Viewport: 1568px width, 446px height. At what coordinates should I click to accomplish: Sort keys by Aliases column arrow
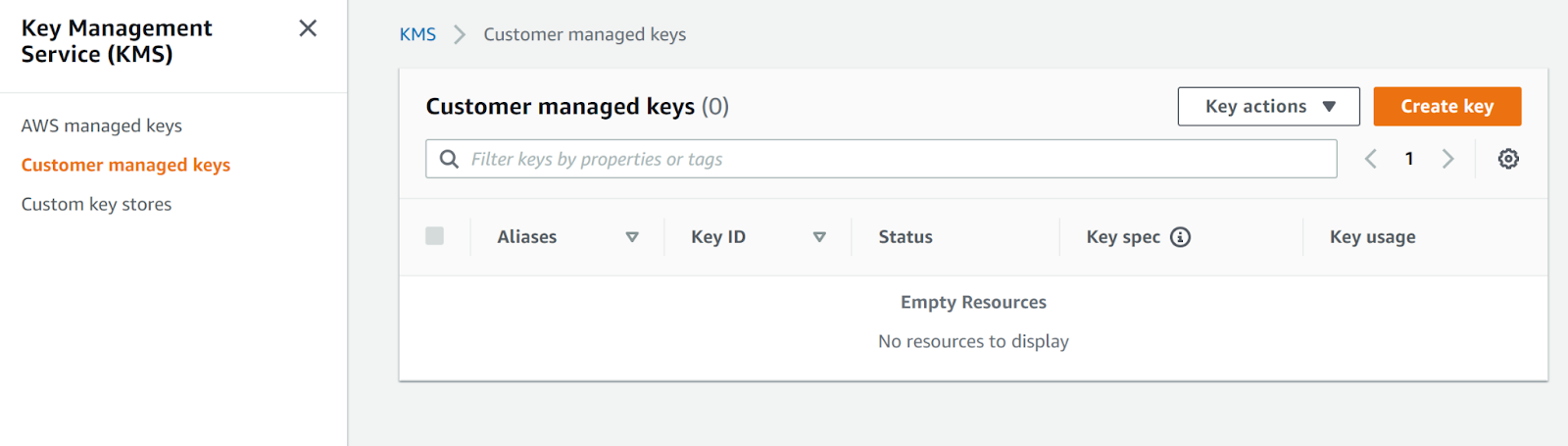pyautogui.click(x=632, y=237)
